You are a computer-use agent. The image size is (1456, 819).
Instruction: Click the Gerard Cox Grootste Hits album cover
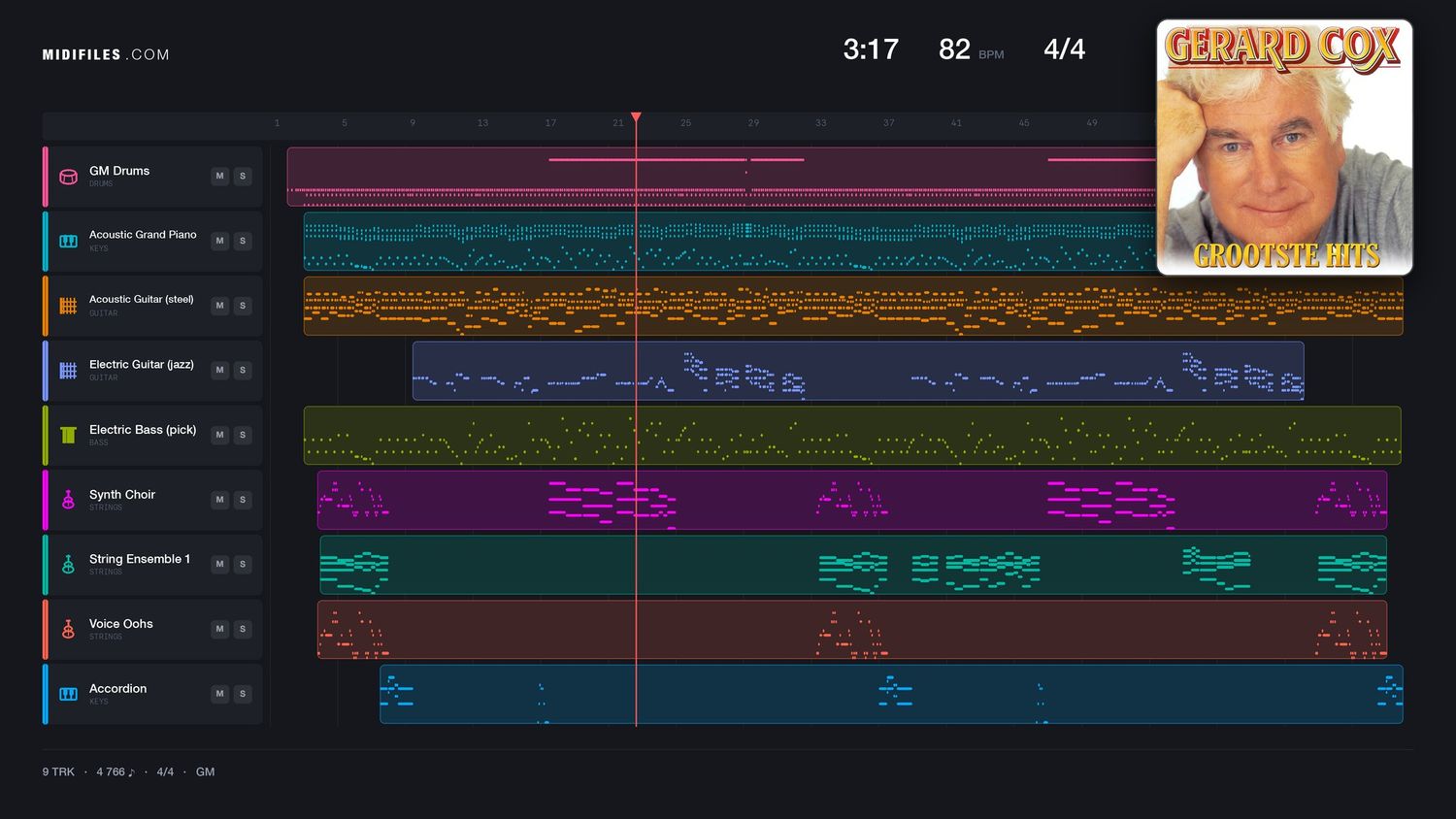click(x=1284, y=147)
